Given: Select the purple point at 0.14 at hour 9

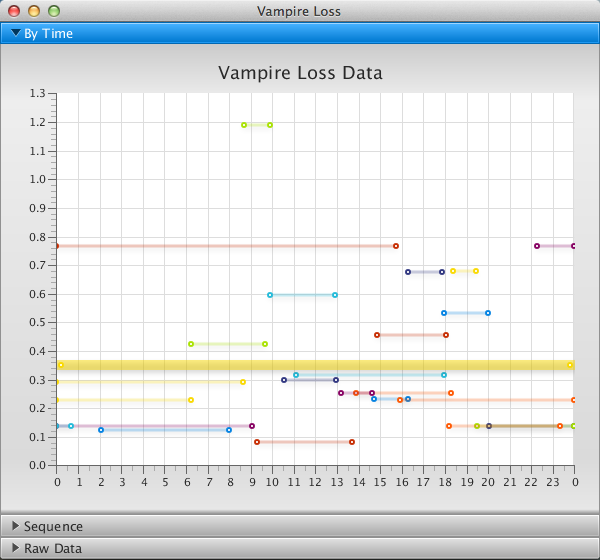Looking at the screenshot, I should coord(252,426).
